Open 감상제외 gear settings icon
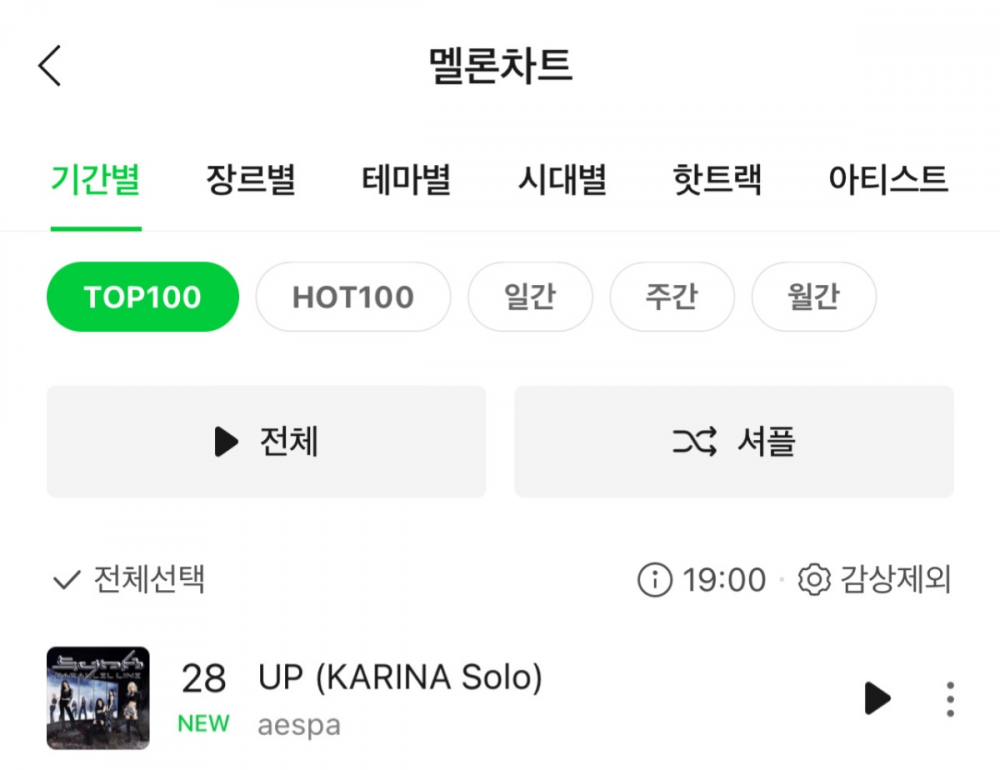Viewport: 1000px width, 770px height. [x=814, y=580]
